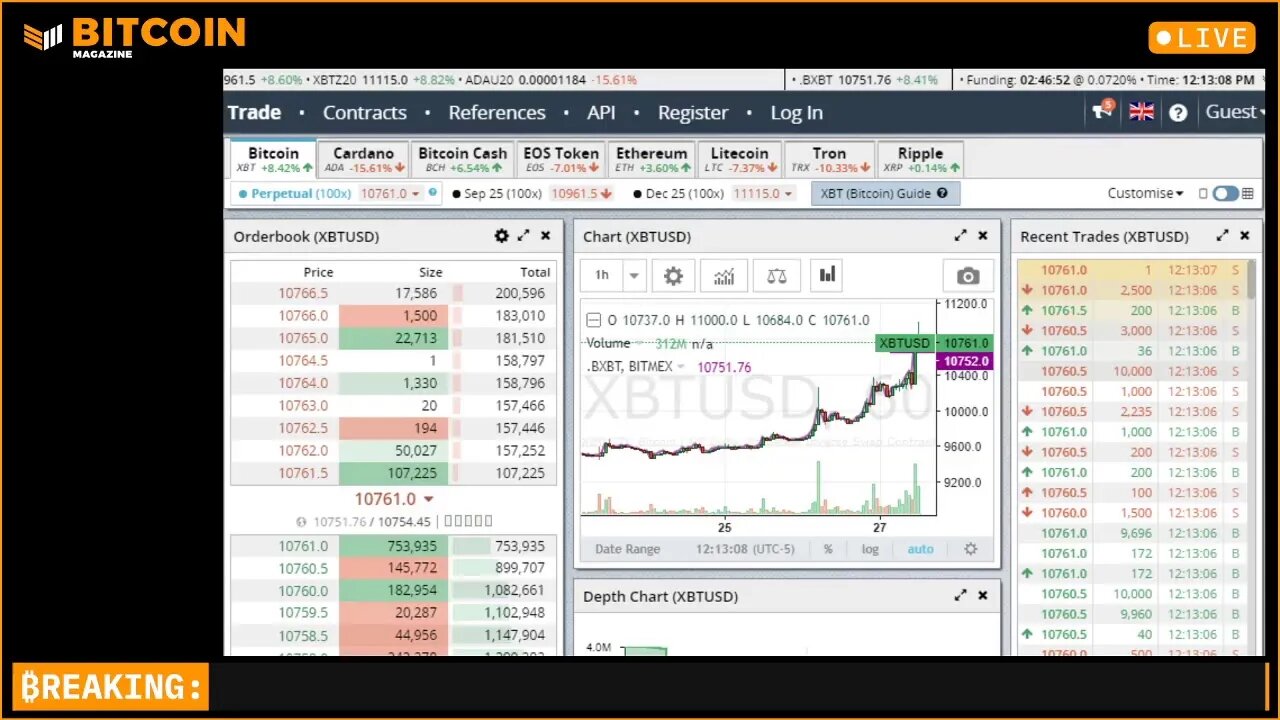Expand the Chart panel to fullscreen
Screen dimensions: 1280x720
point(961,236)
